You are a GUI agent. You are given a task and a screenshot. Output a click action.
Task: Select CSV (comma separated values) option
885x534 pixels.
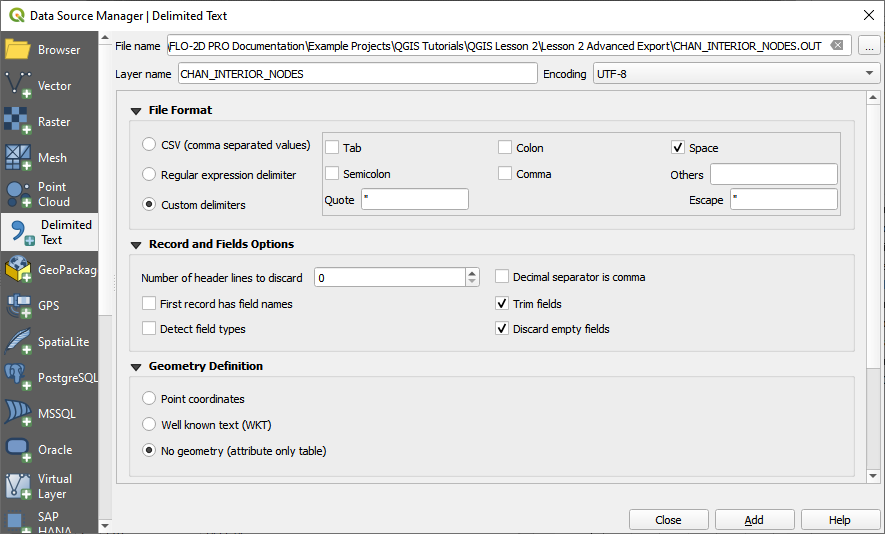pos(150,145)
